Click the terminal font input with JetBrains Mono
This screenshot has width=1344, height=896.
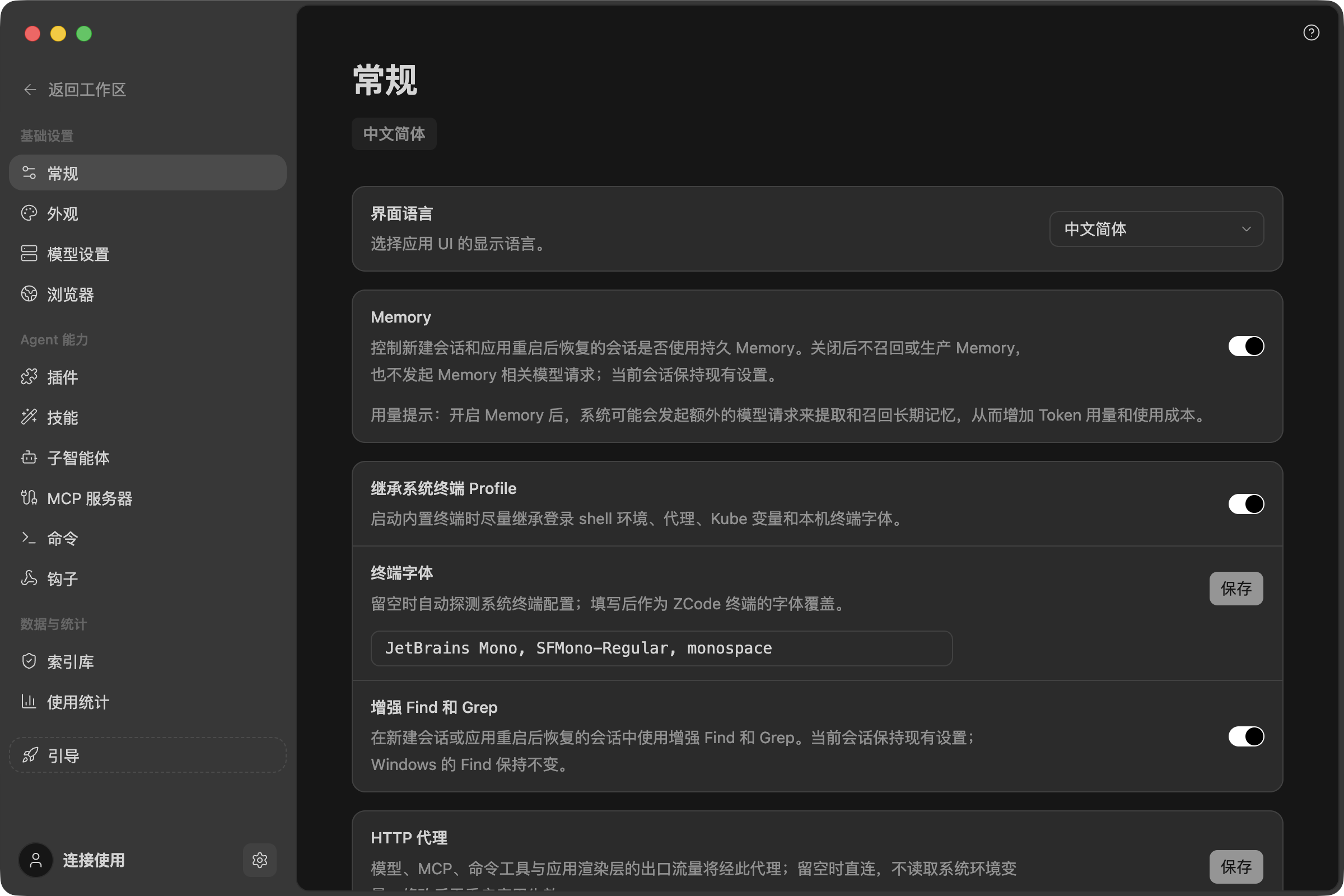(x=662, y=648)
